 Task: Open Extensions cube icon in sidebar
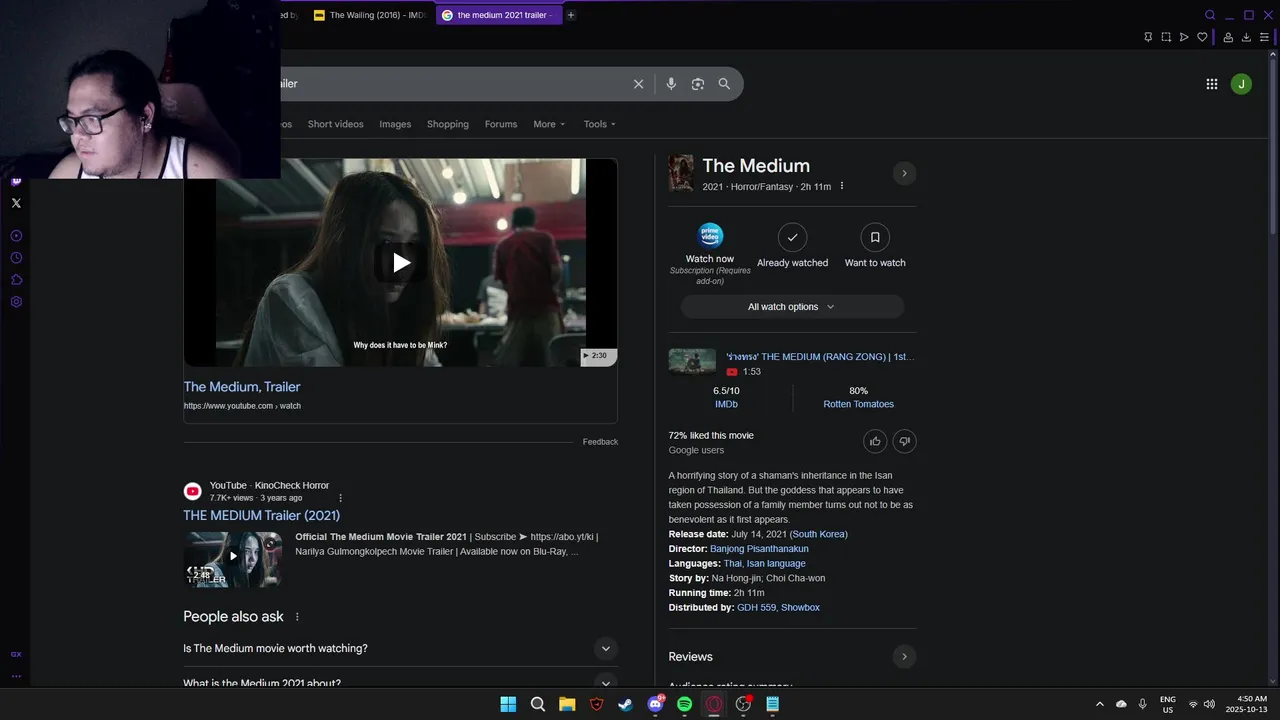tap(16, 280)
